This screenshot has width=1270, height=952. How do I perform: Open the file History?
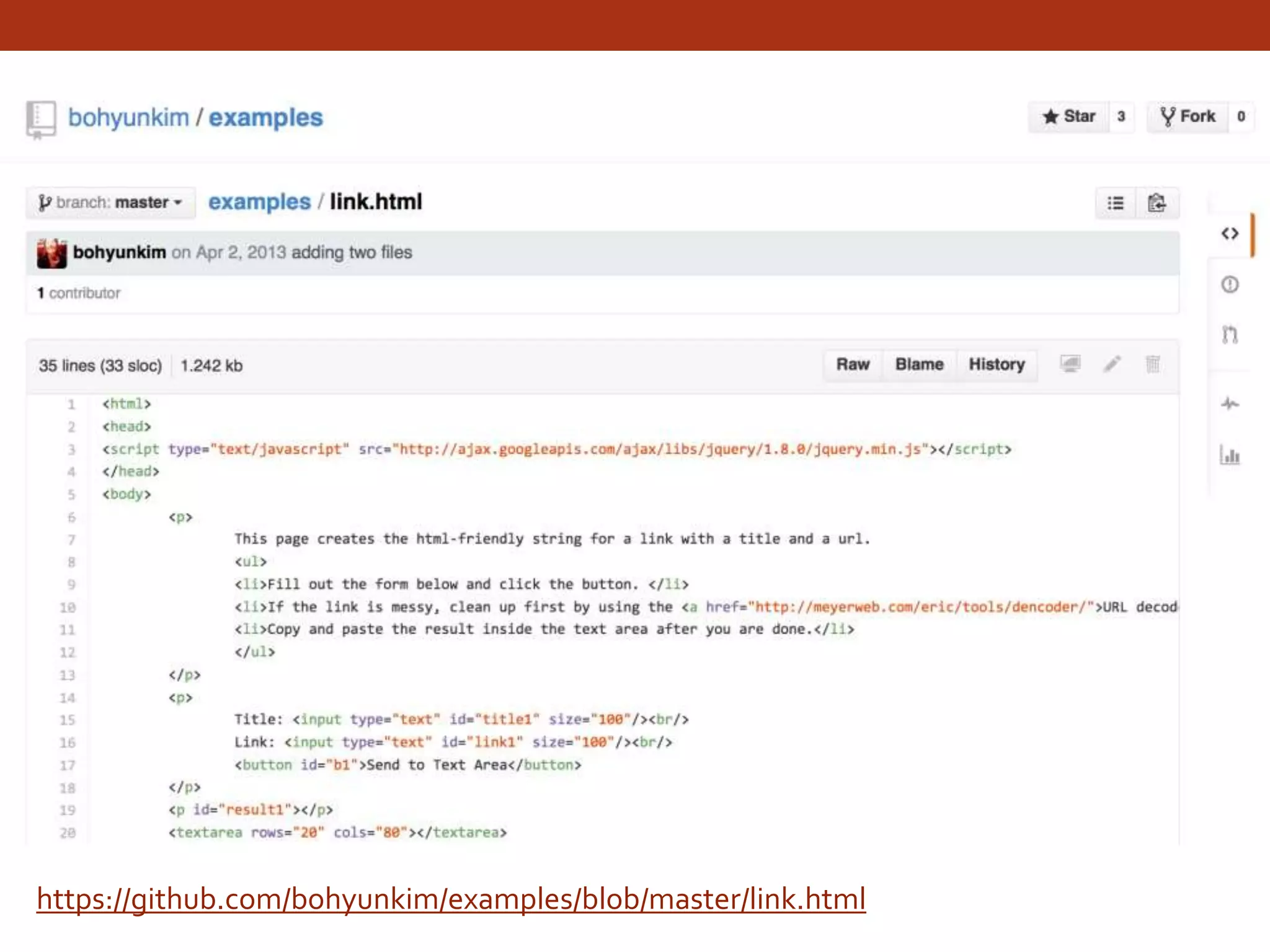coord(997,364)
